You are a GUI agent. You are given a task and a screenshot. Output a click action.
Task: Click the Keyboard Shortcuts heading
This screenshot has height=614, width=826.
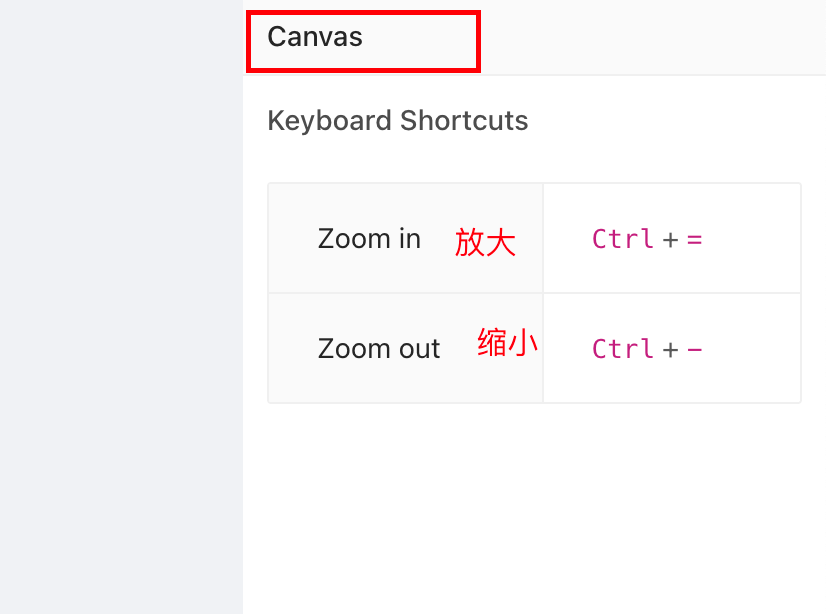coord(398,121)
